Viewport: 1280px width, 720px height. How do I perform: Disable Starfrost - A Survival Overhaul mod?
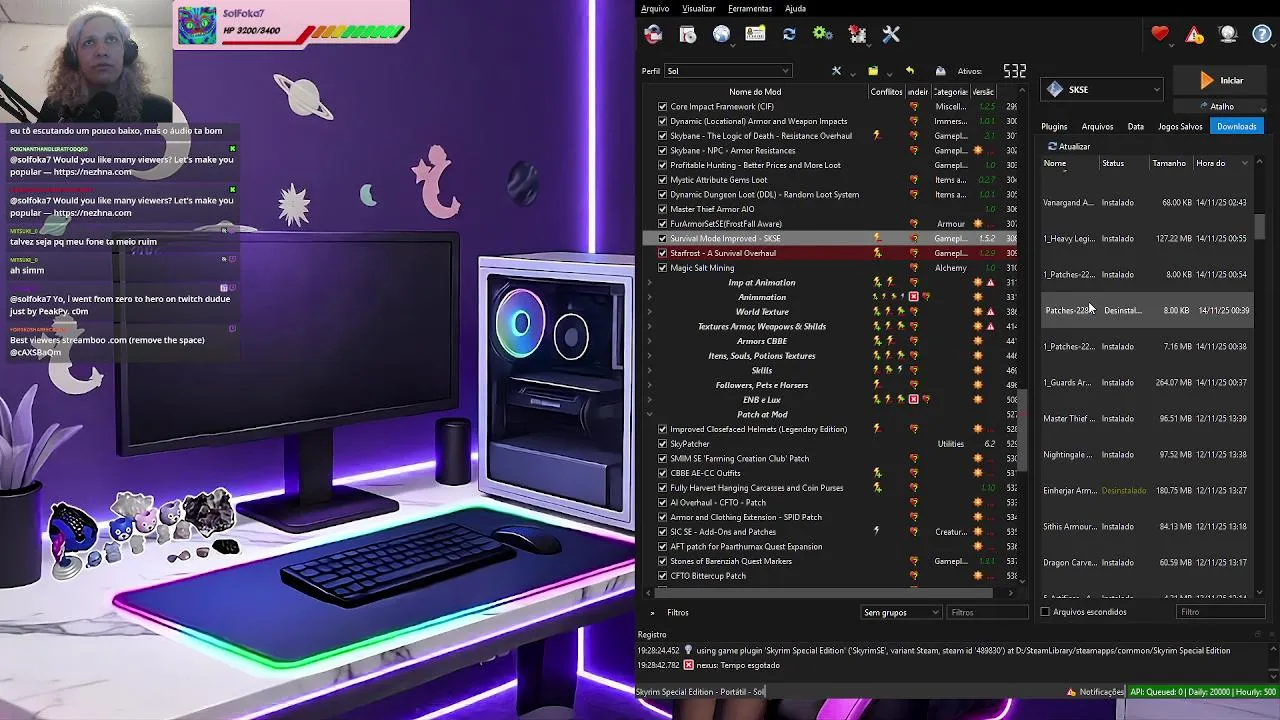(662, 253)
